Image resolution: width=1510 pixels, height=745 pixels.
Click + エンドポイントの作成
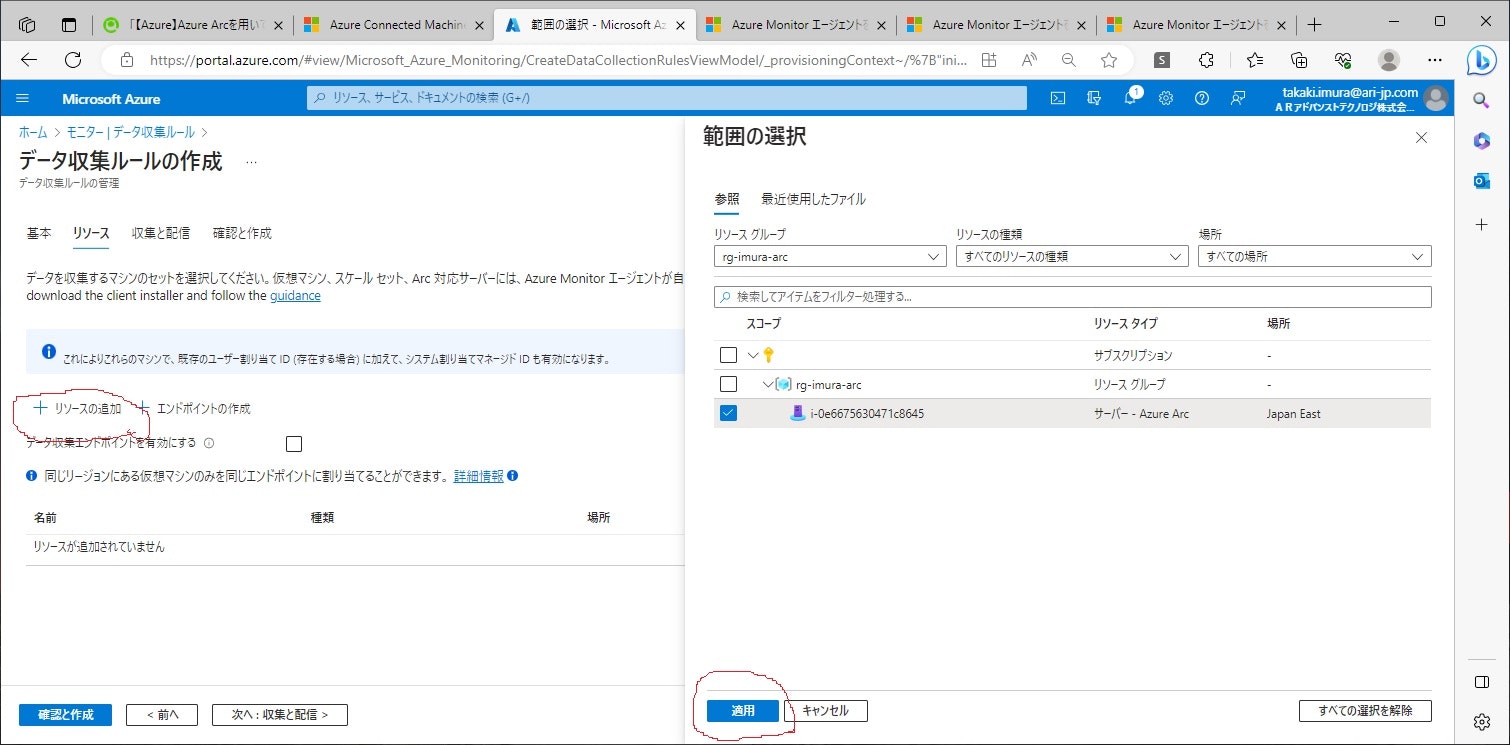(194, 408)
